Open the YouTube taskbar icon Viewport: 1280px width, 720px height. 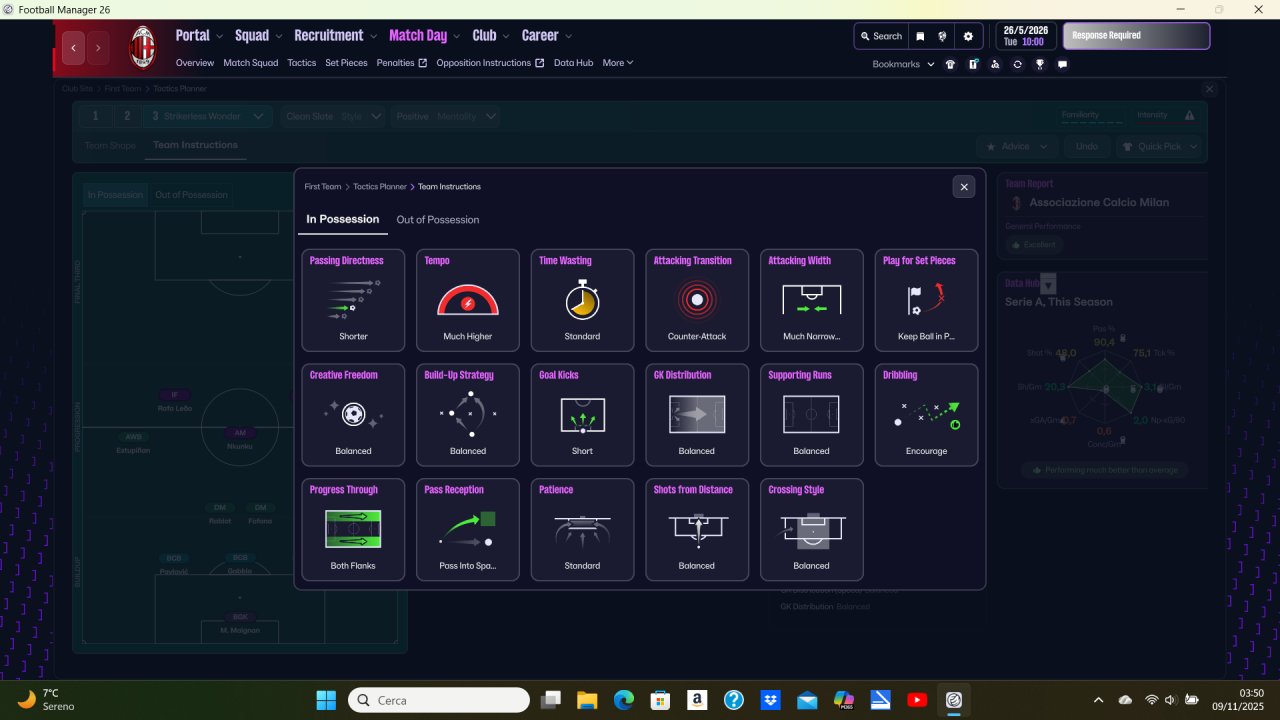pyautogui.click(x=917, y=700)
